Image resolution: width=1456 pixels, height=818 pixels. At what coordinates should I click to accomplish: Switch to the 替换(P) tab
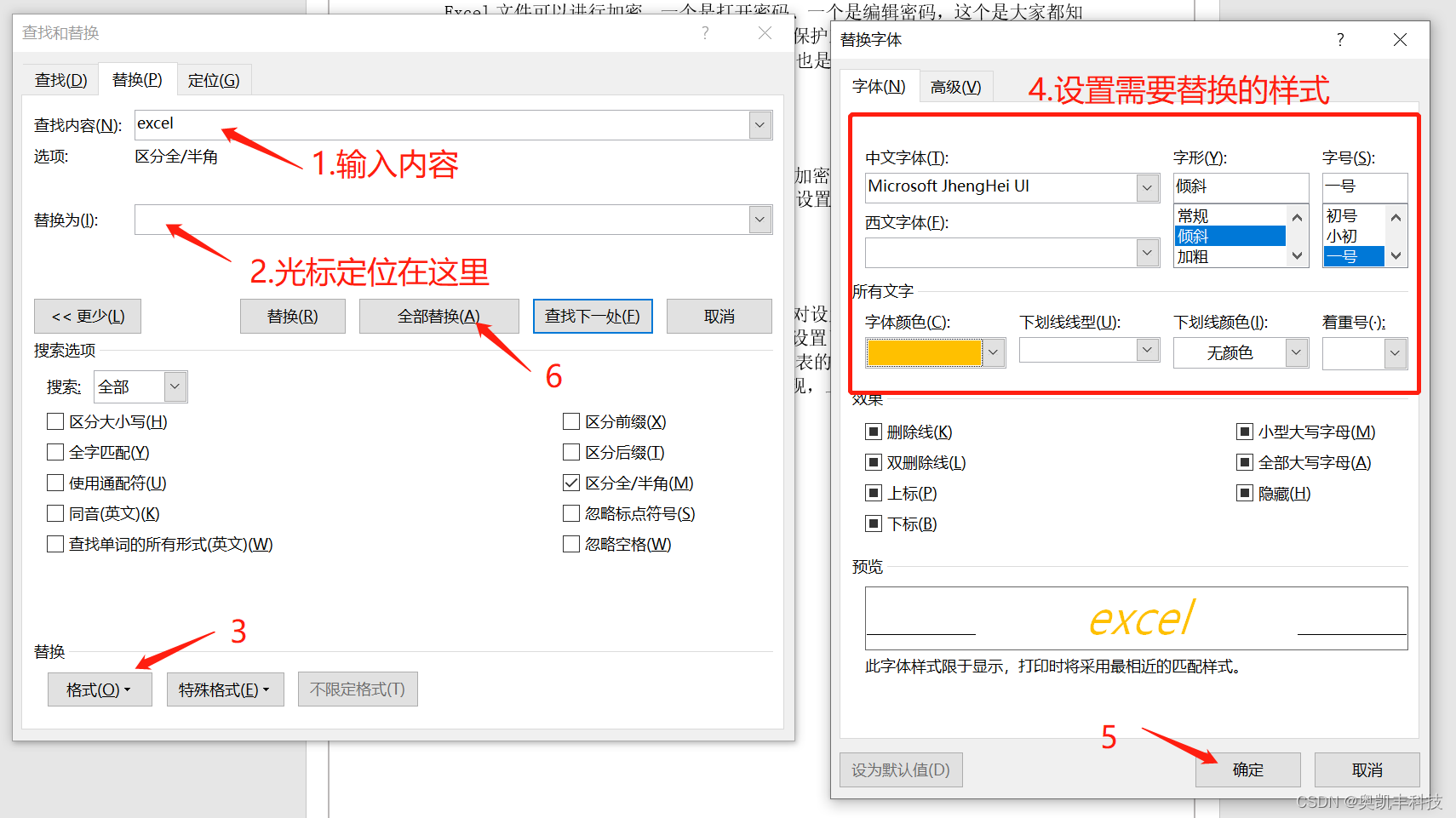point(137,79)
